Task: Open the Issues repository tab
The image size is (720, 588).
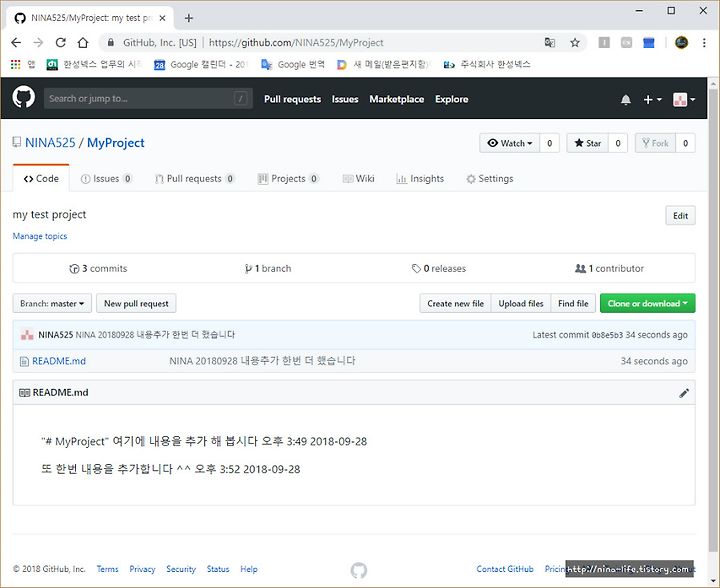Action: pos(106,179)
